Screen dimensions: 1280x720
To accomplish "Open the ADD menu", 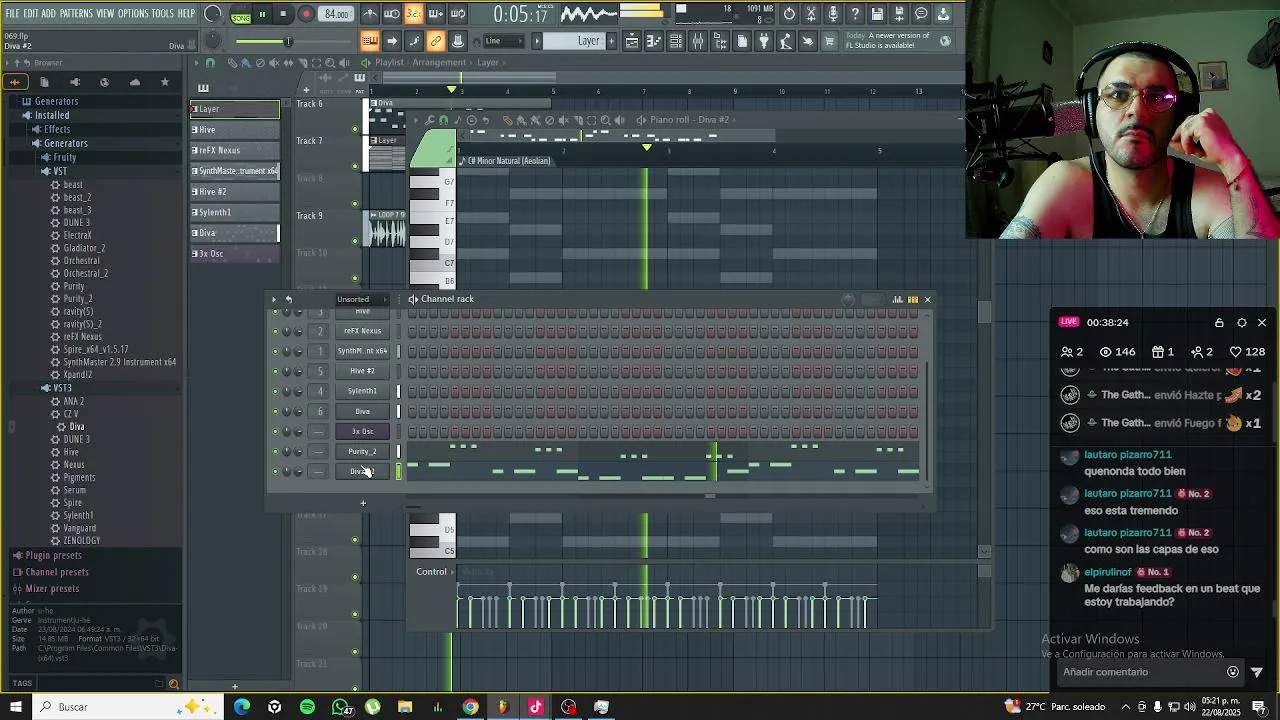I will [x=49, y=14].
